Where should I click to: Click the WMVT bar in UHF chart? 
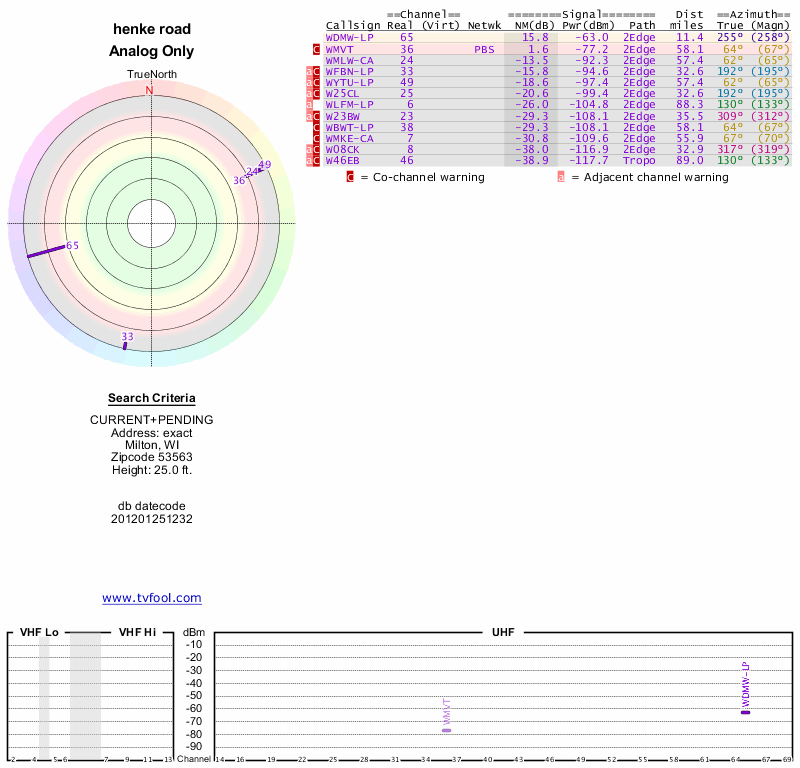click(x=446, y=730)
